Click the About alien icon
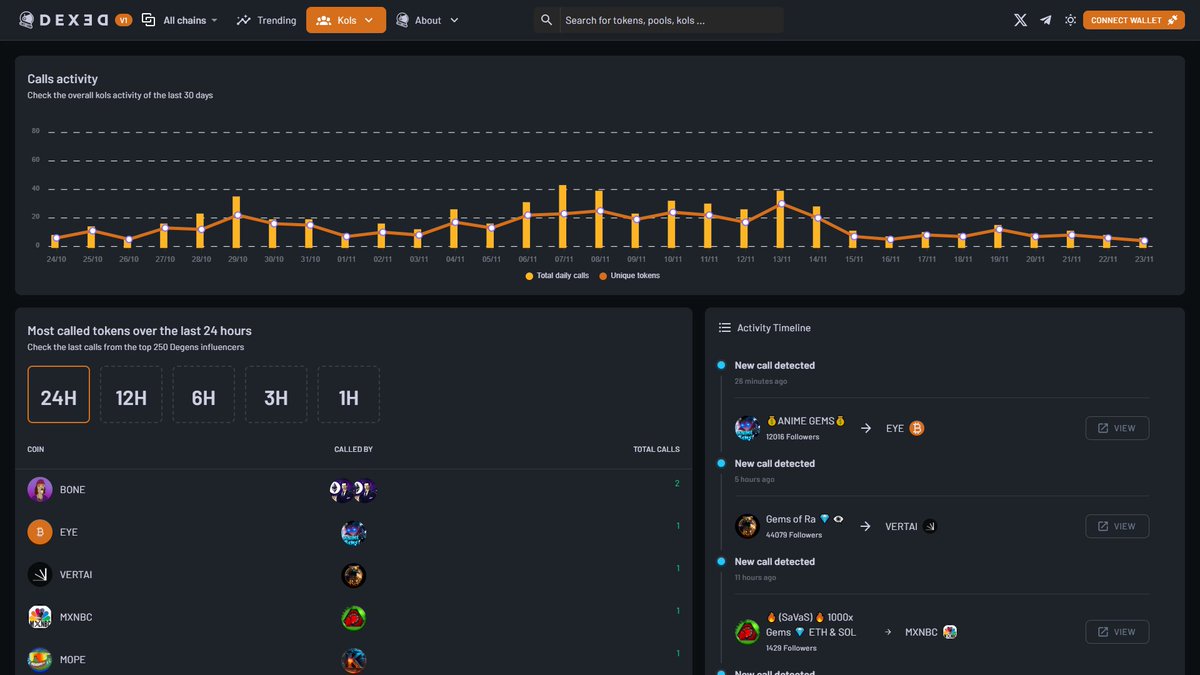Viewport: 1200px width, 675px height. pyautogui.click(x=402, y=20)
